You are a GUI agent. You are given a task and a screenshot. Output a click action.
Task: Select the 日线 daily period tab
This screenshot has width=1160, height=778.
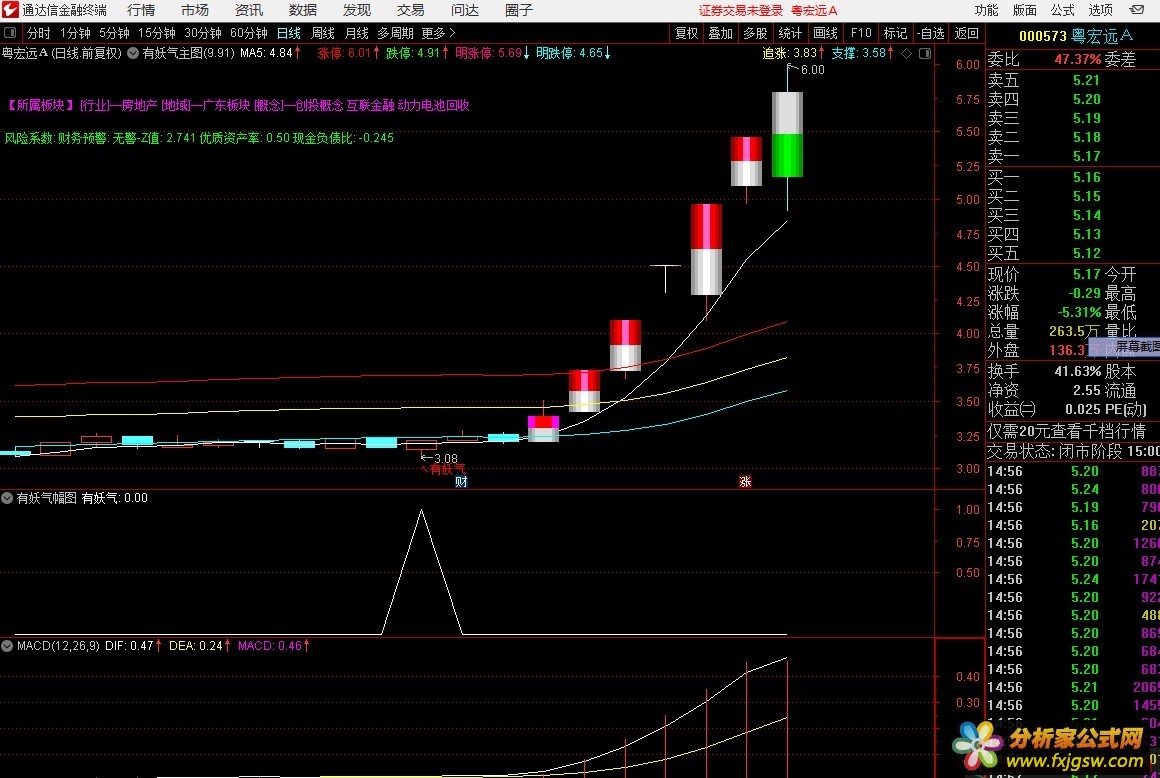289,33
